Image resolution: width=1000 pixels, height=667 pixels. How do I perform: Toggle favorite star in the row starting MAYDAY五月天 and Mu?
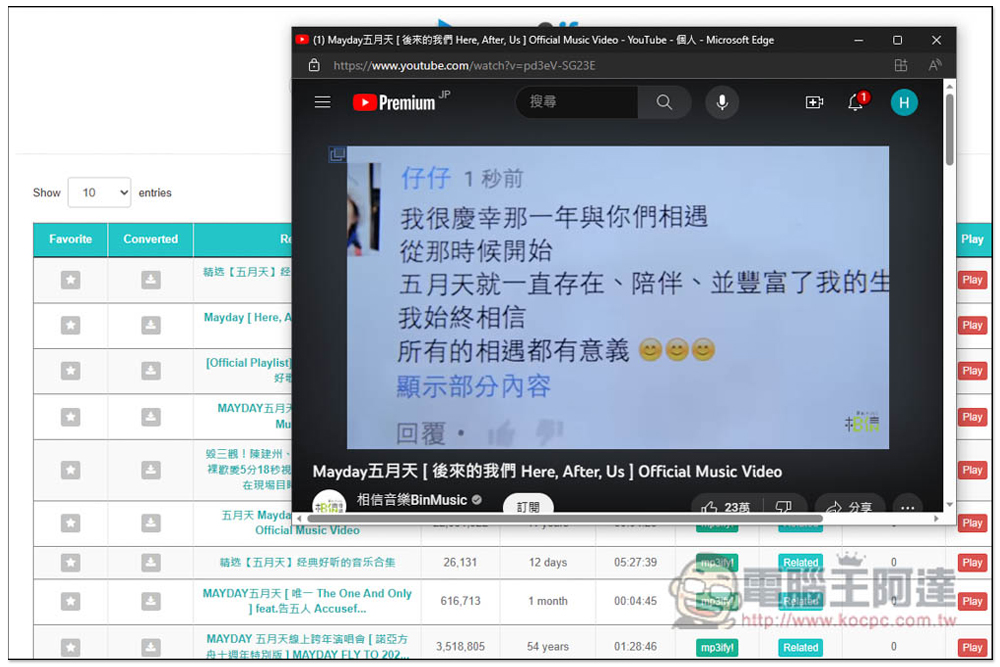70,417
